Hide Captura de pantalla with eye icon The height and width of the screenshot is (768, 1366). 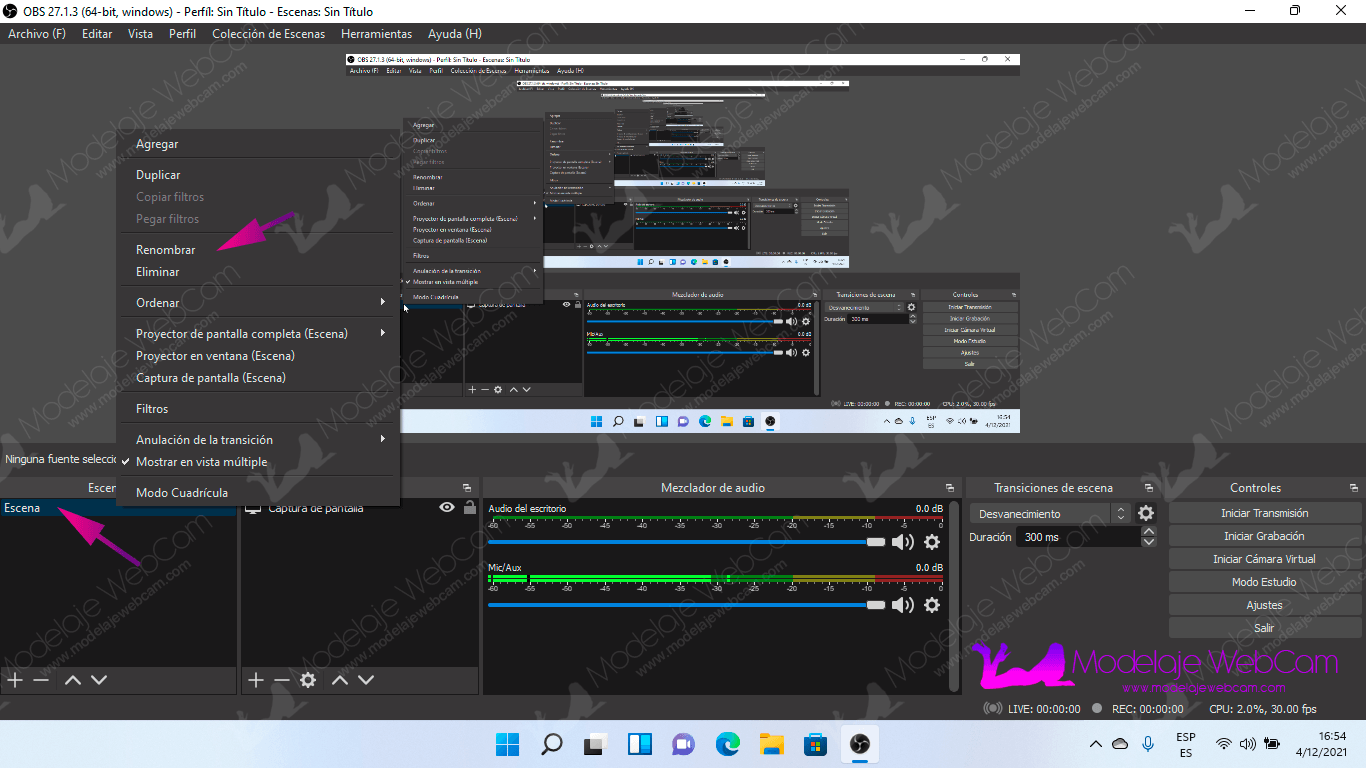[x=447, y=508]
